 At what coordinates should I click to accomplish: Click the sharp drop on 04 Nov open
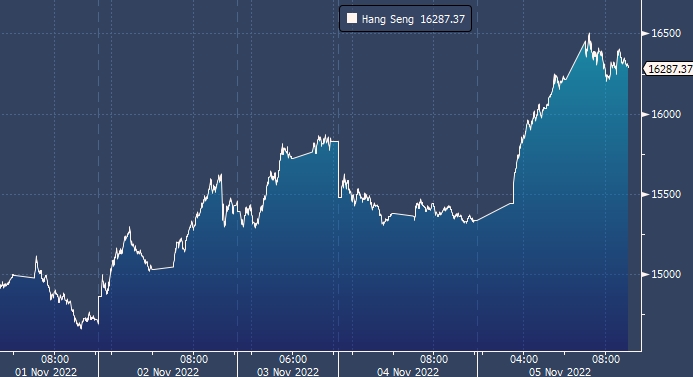[x=339, y=169]
